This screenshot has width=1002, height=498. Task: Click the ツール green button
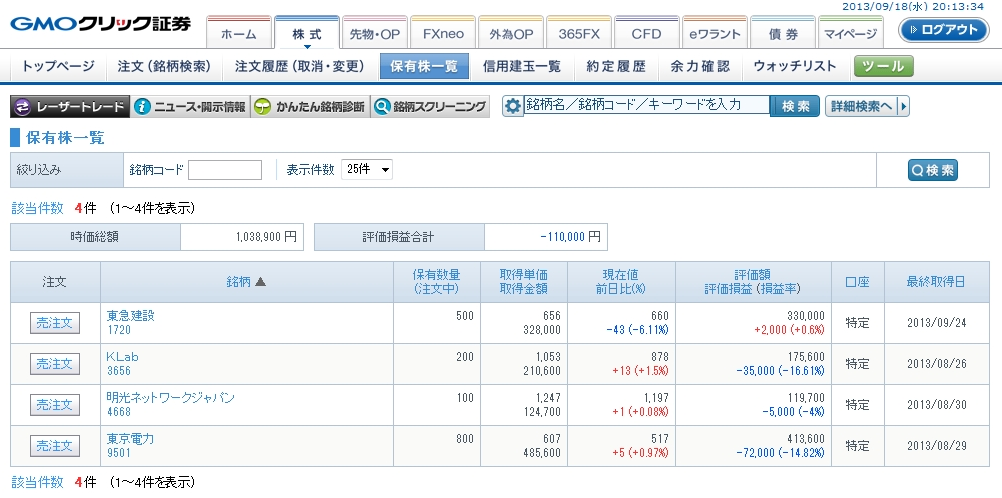(883, 67)
